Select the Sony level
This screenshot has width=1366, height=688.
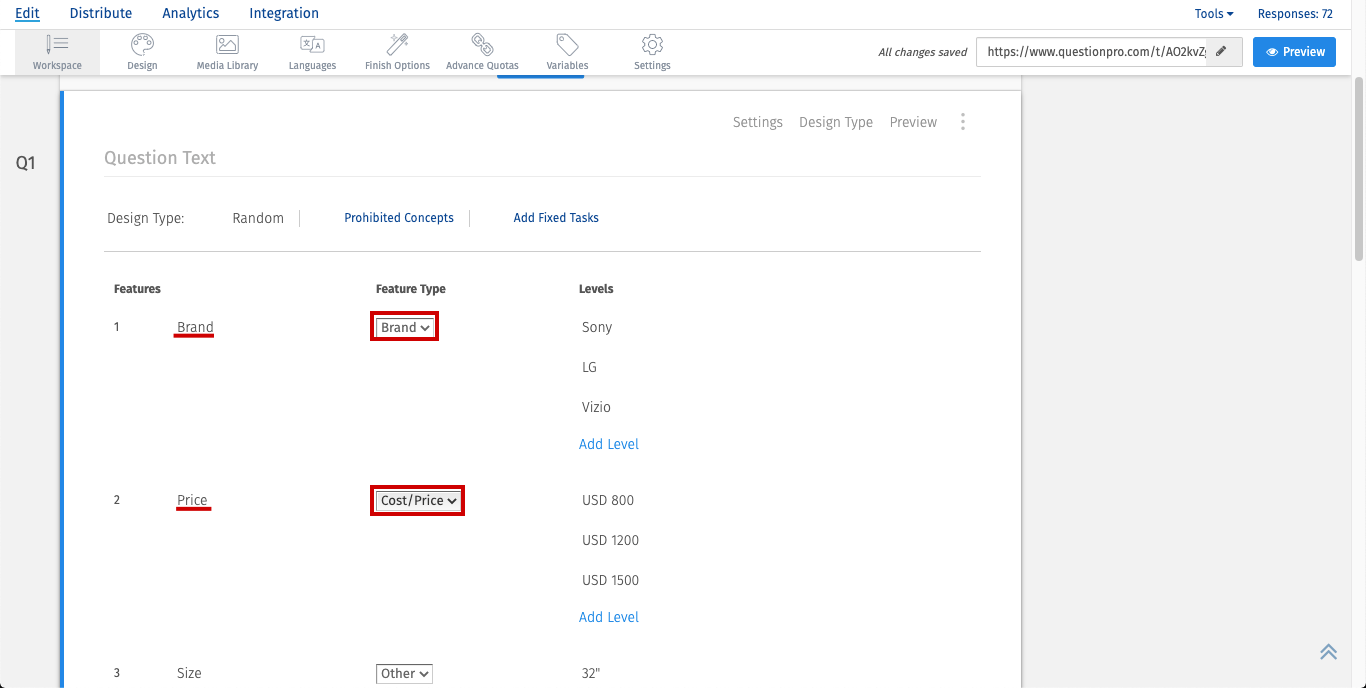point(597,327)
